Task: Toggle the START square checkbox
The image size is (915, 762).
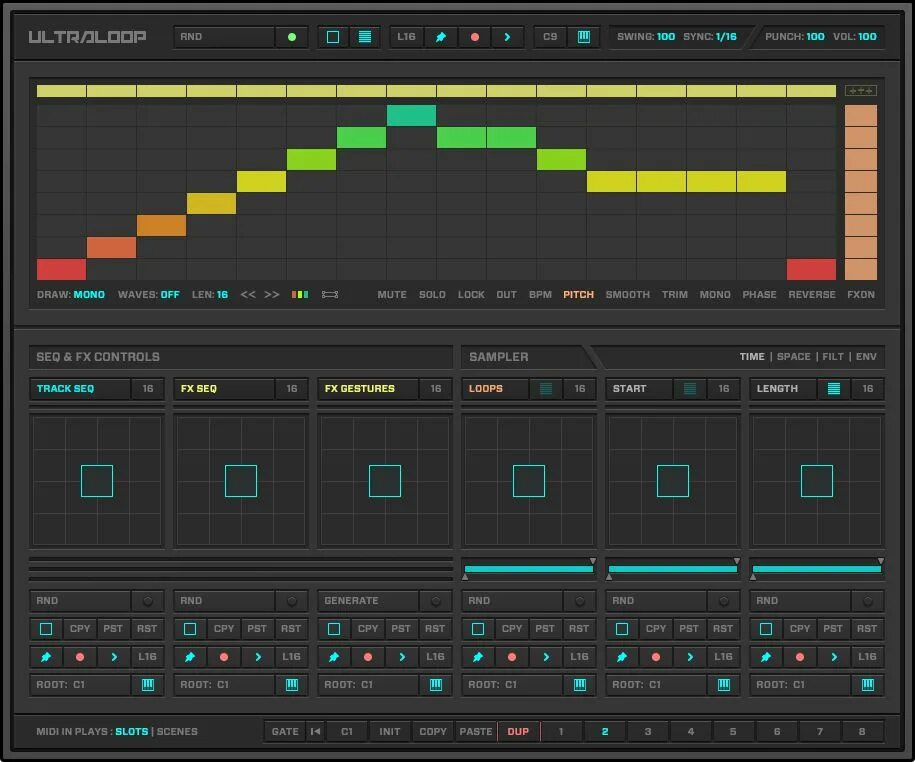Action: pos(622,629)
